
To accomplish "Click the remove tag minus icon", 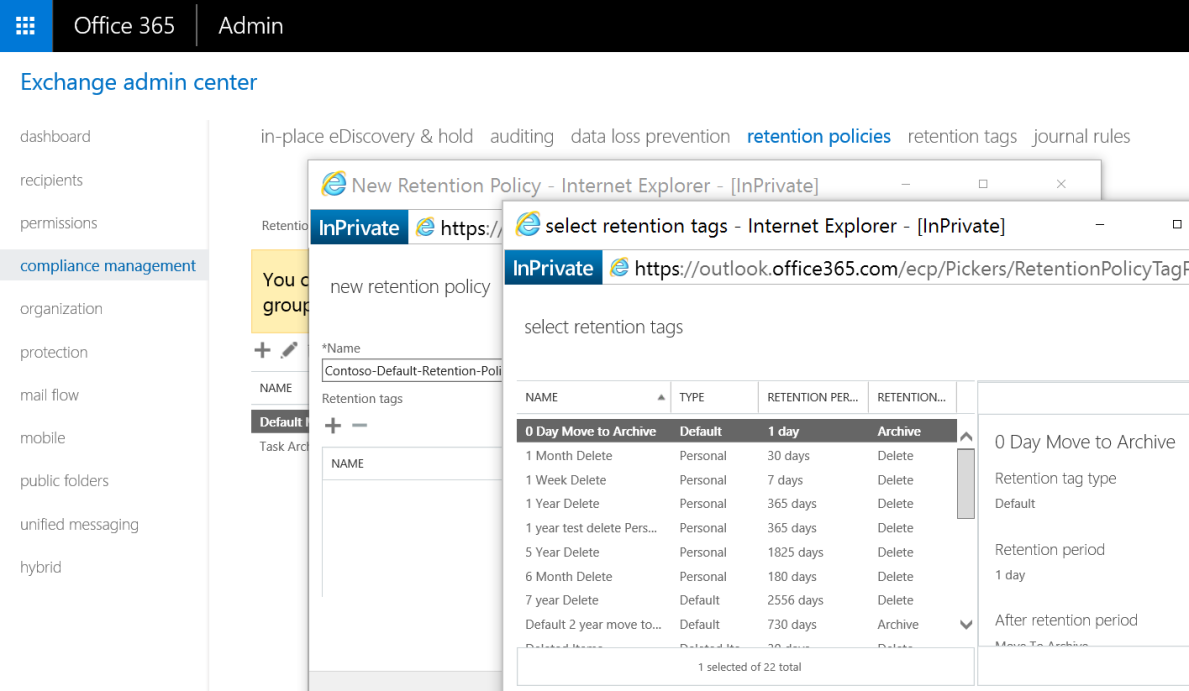I will point(359,425).
